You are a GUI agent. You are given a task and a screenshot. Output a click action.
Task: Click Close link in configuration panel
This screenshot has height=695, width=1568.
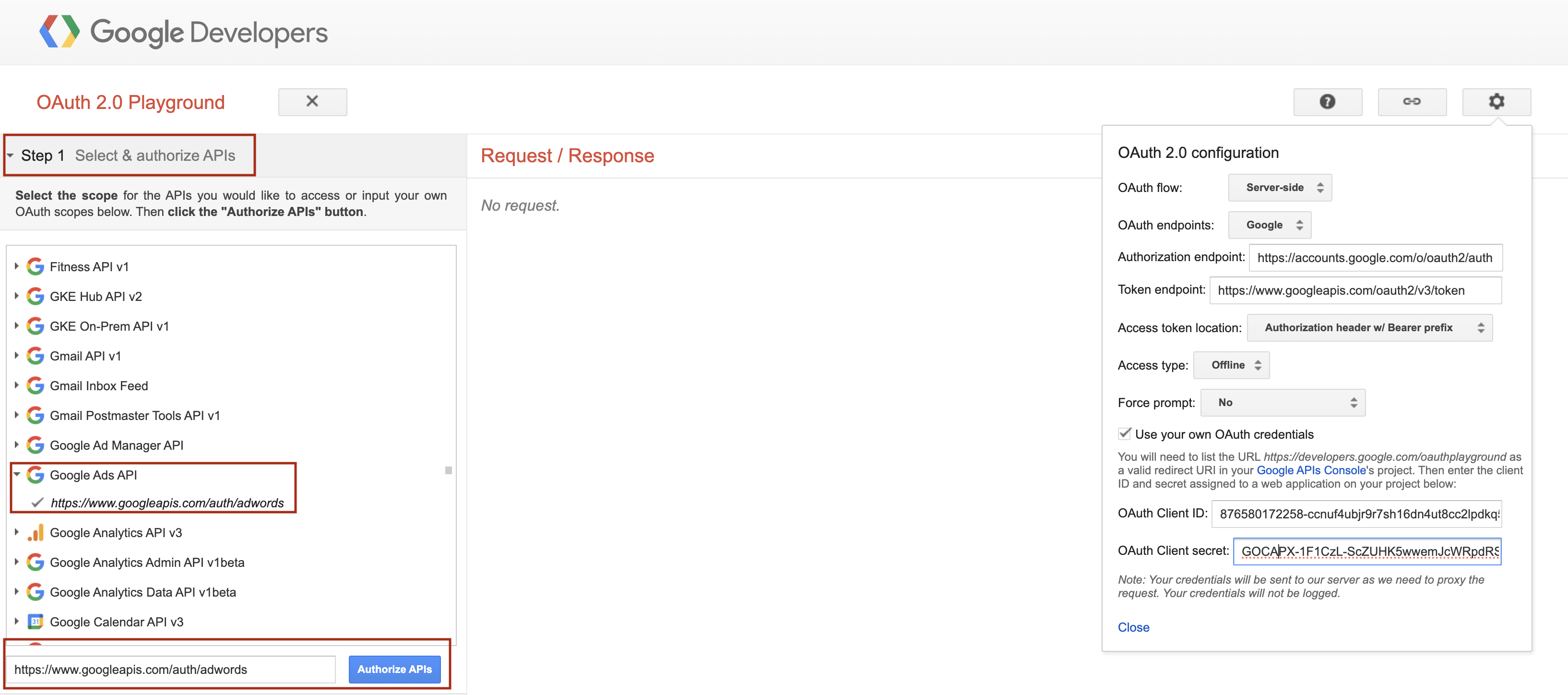[1133, 627]
